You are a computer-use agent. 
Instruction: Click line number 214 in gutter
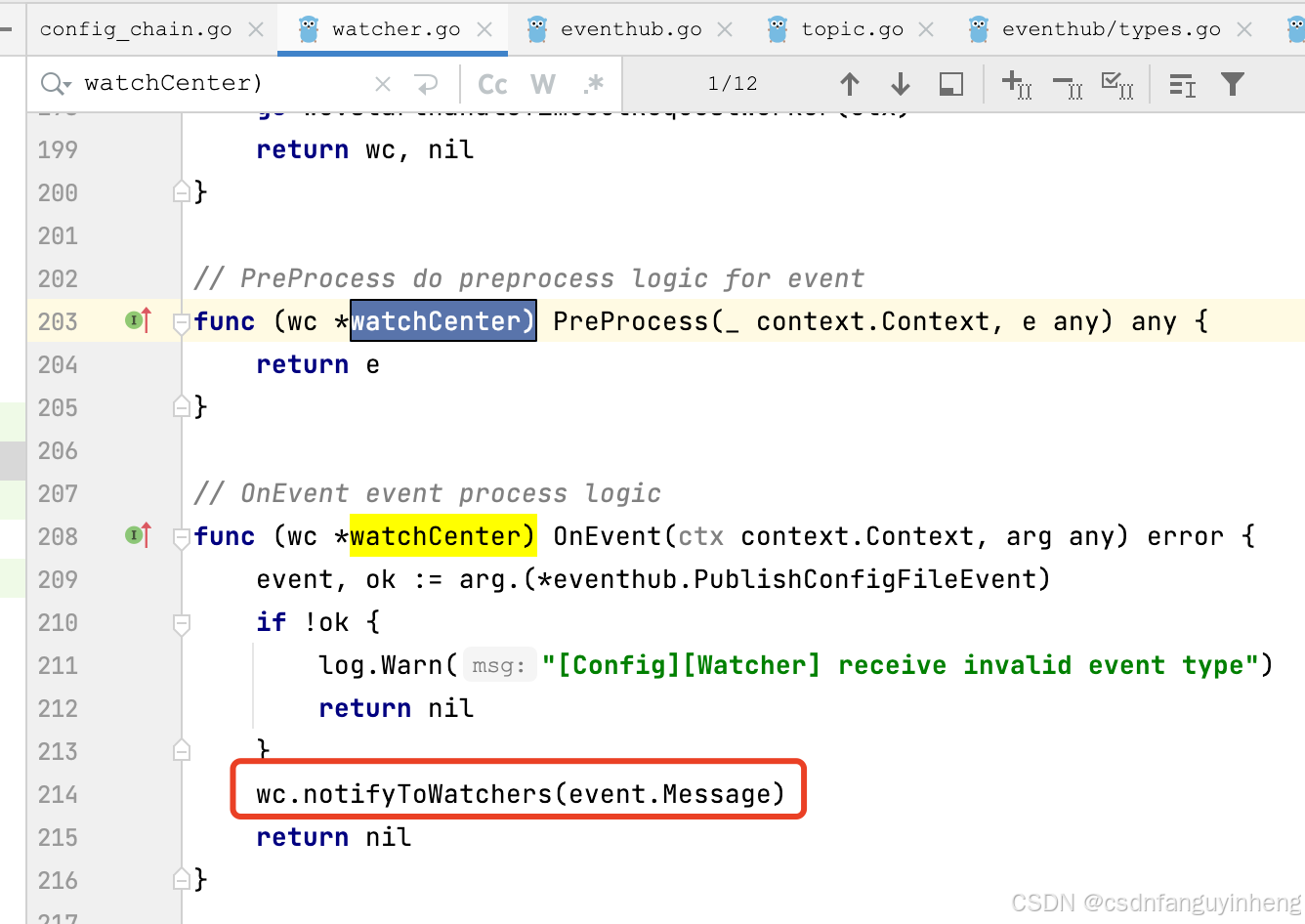click(58, 794)
